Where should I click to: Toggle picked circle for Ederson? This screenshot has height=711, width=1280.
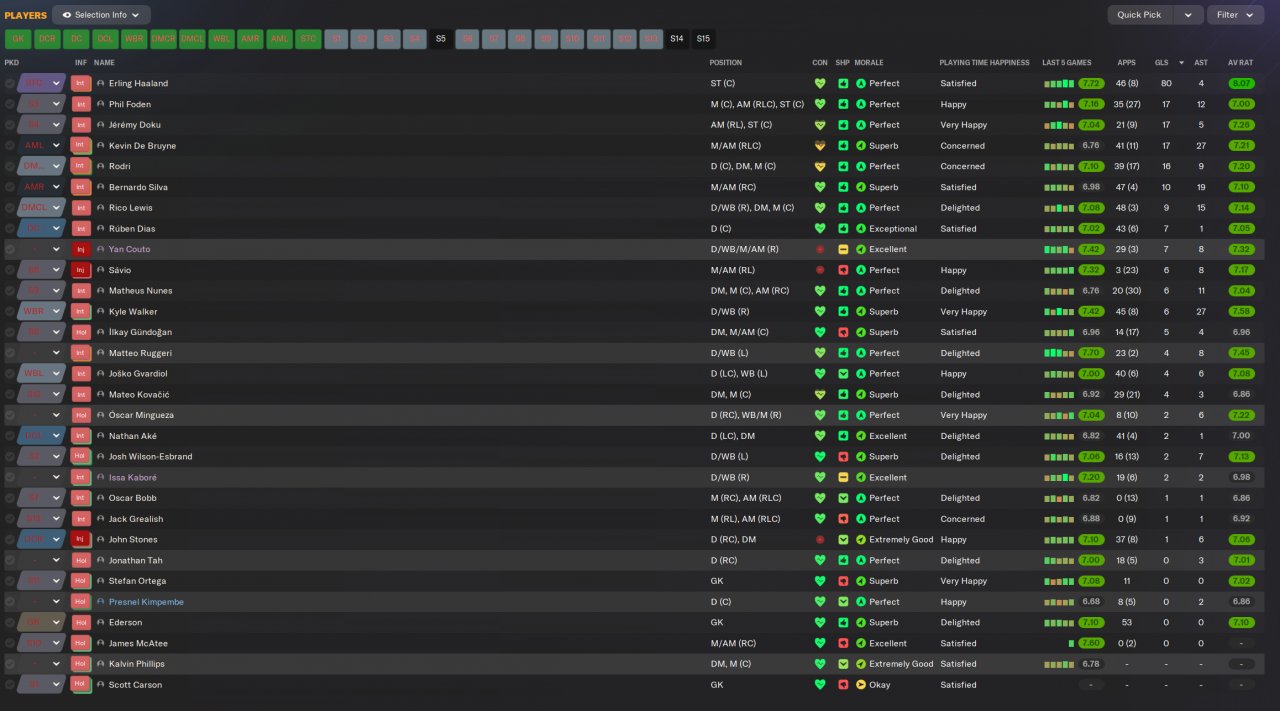10,623
